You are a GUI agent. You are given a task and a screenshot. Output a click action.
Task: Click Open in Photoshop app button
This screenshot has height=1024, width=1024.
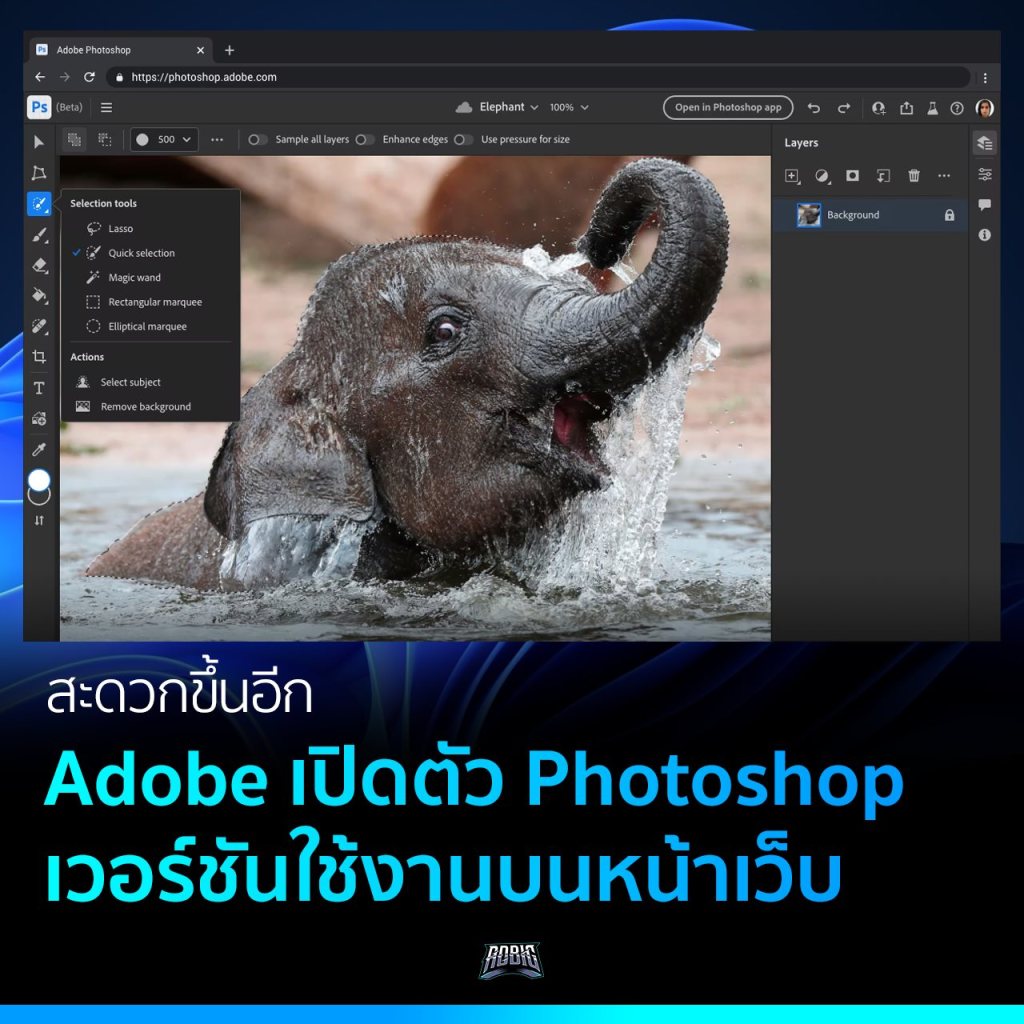(727, 108)
